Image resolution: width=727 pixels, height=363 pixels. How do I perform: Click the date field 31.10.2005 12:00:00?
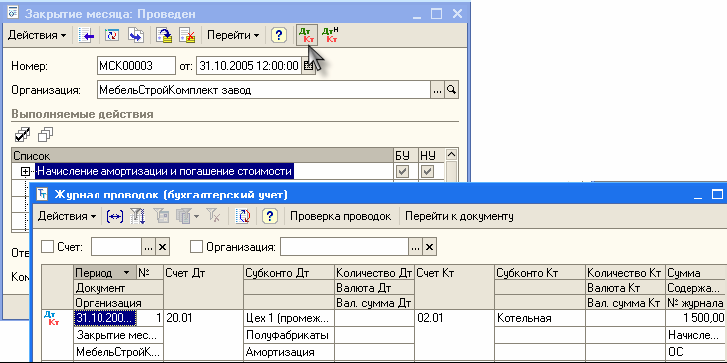pos(249,66)
